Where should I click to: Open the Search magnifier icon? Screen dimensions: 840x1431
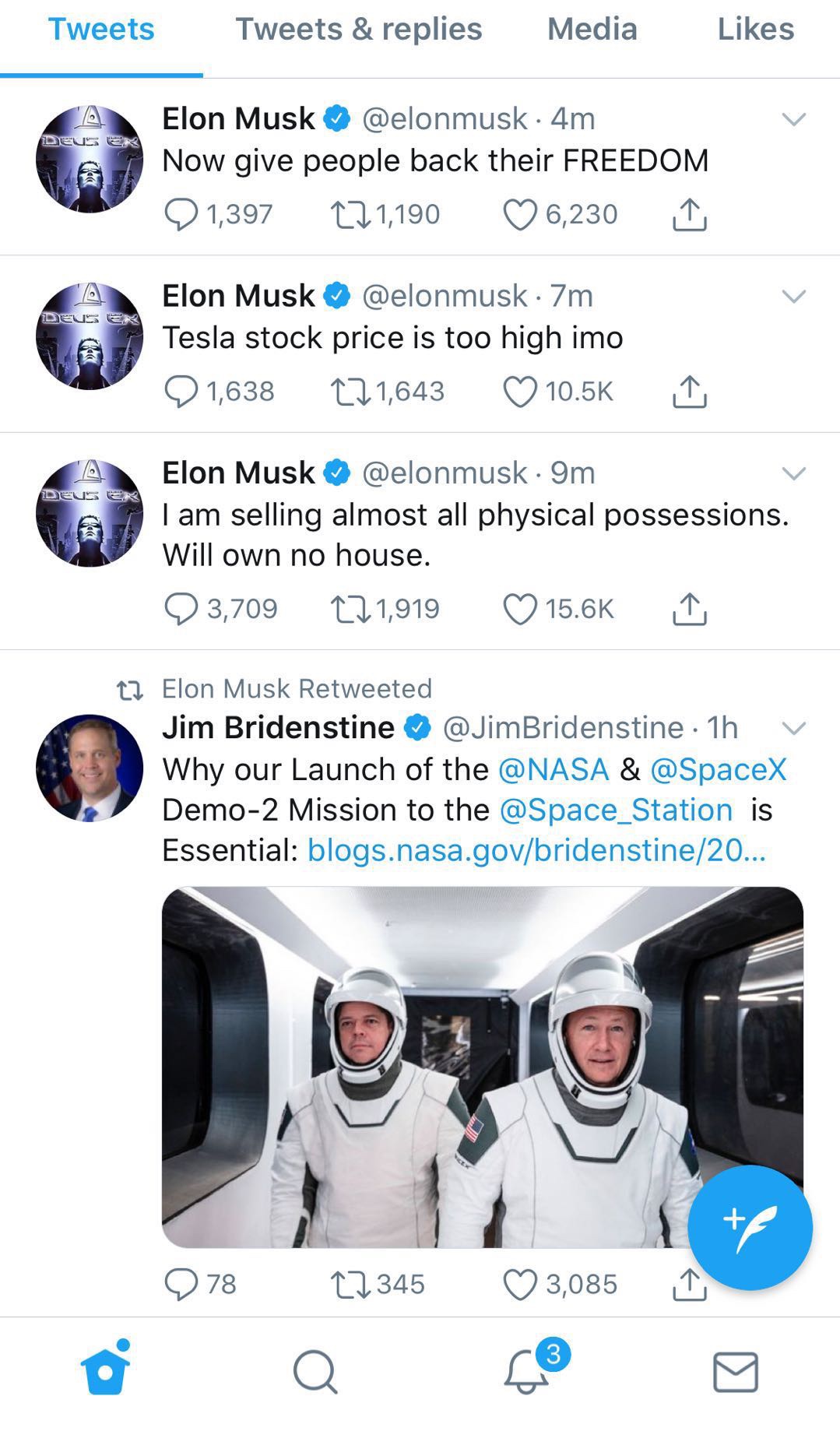coord(315,1372)
